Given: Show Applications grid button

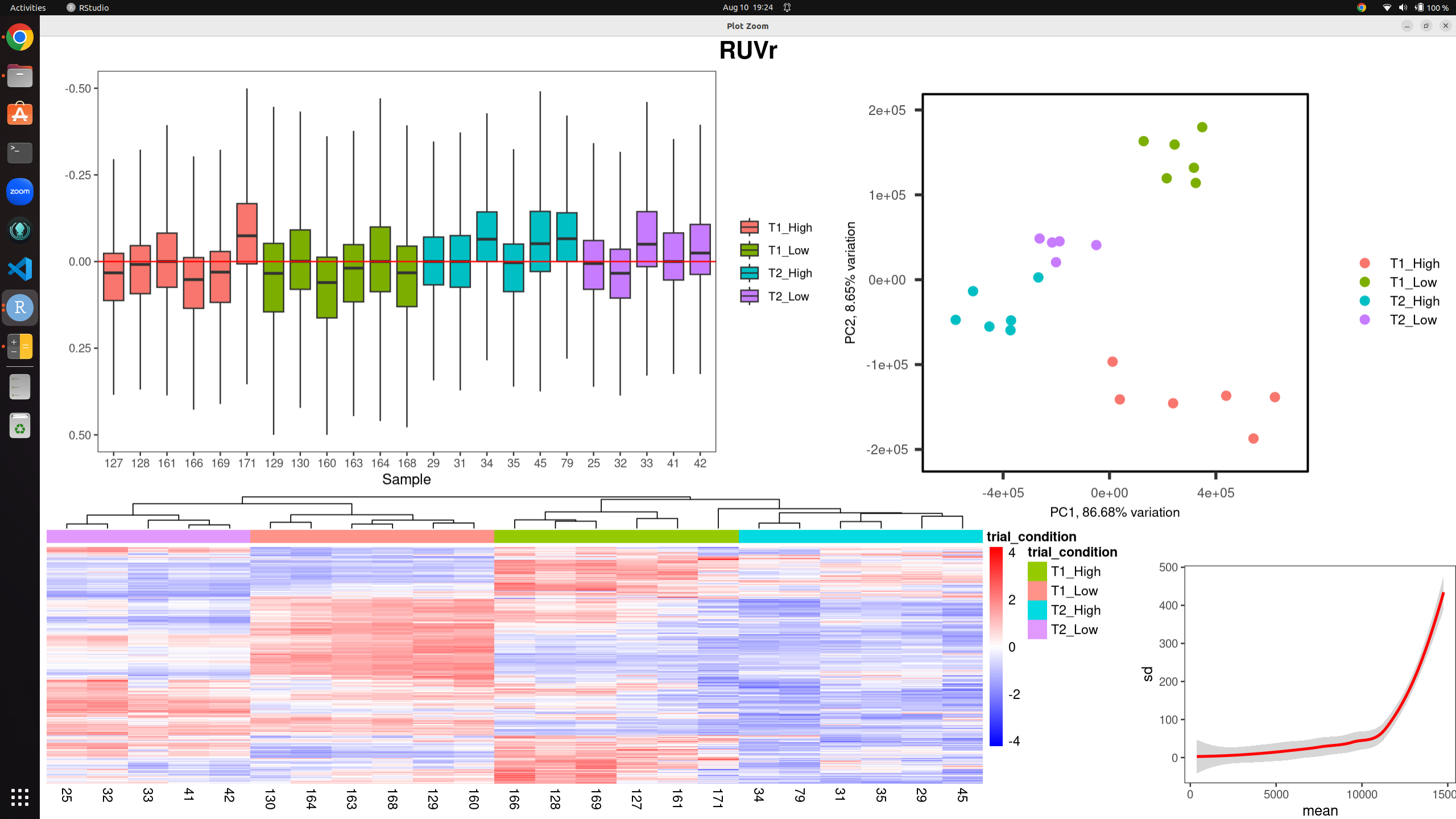Looking at the screenshot, I should (20, 797).
